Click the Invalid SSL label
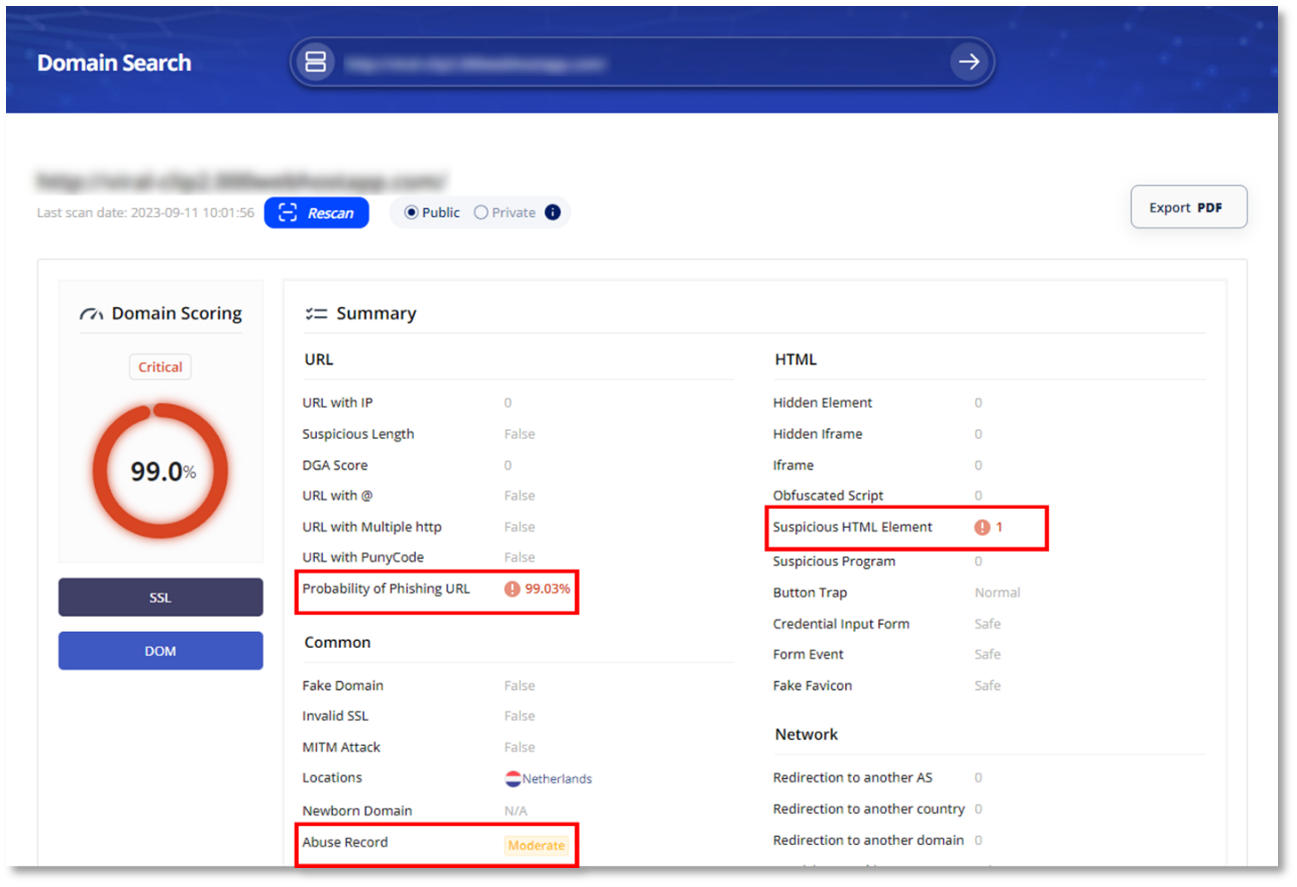Image resolution: width=1297 pixels, height=887 pixels. (335, 716)
